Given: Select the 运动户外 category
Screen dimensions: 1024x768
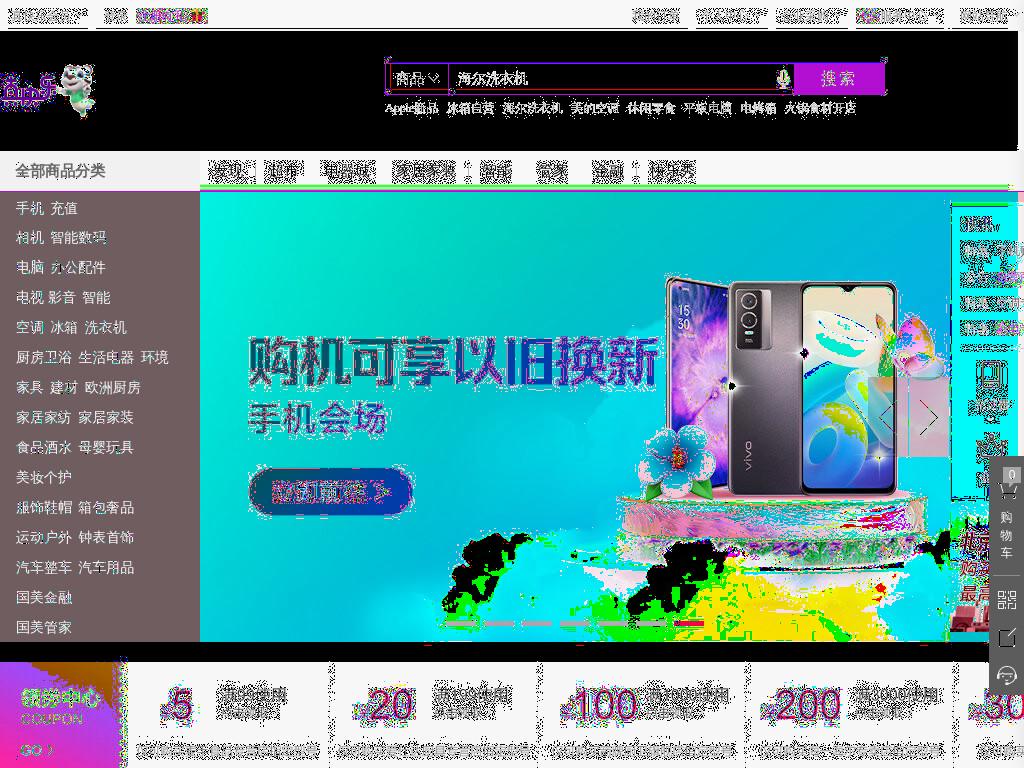Looking at the screenshot, I should click(44, 537).
